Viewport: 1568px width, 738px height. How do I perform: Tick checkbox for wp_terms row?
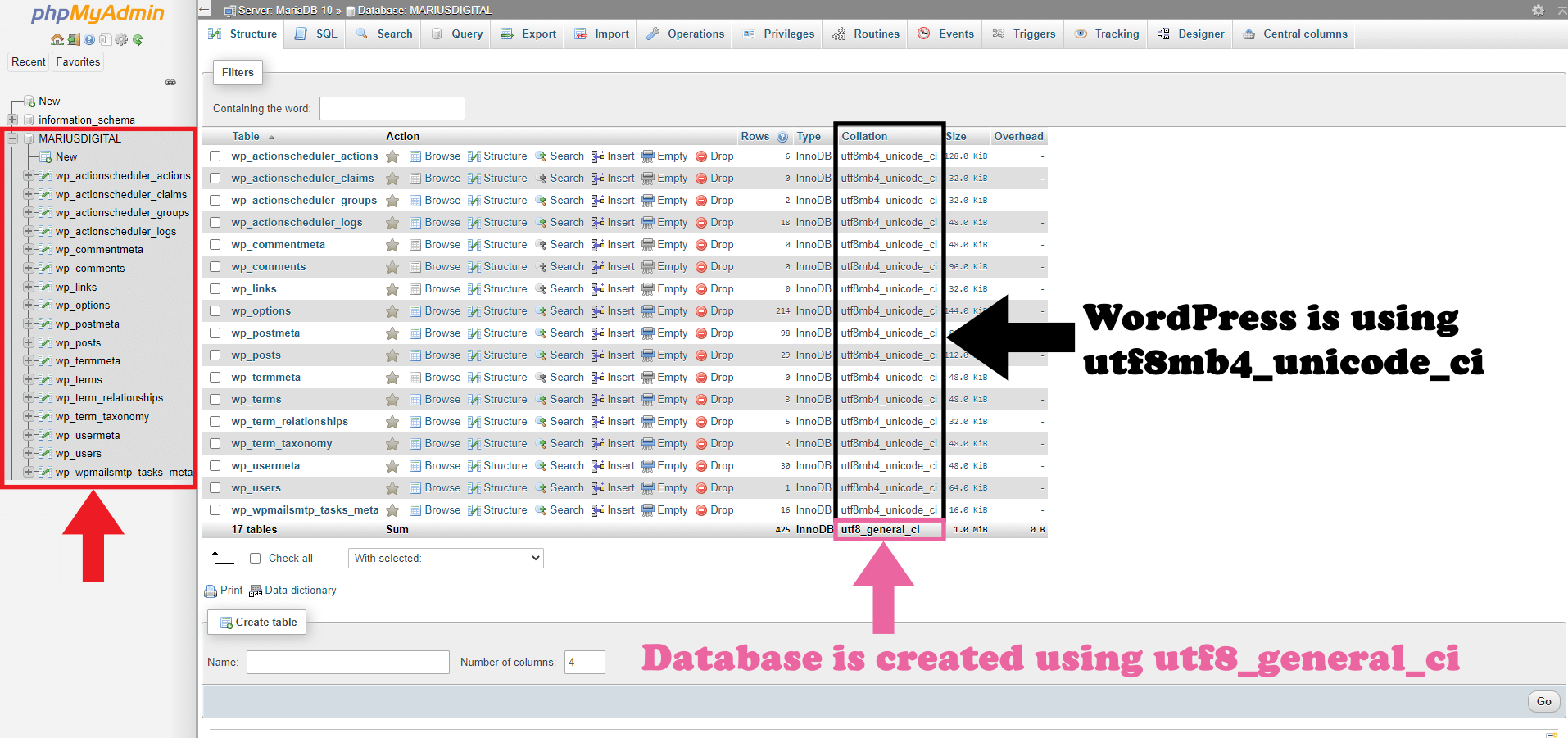point(215,400)
